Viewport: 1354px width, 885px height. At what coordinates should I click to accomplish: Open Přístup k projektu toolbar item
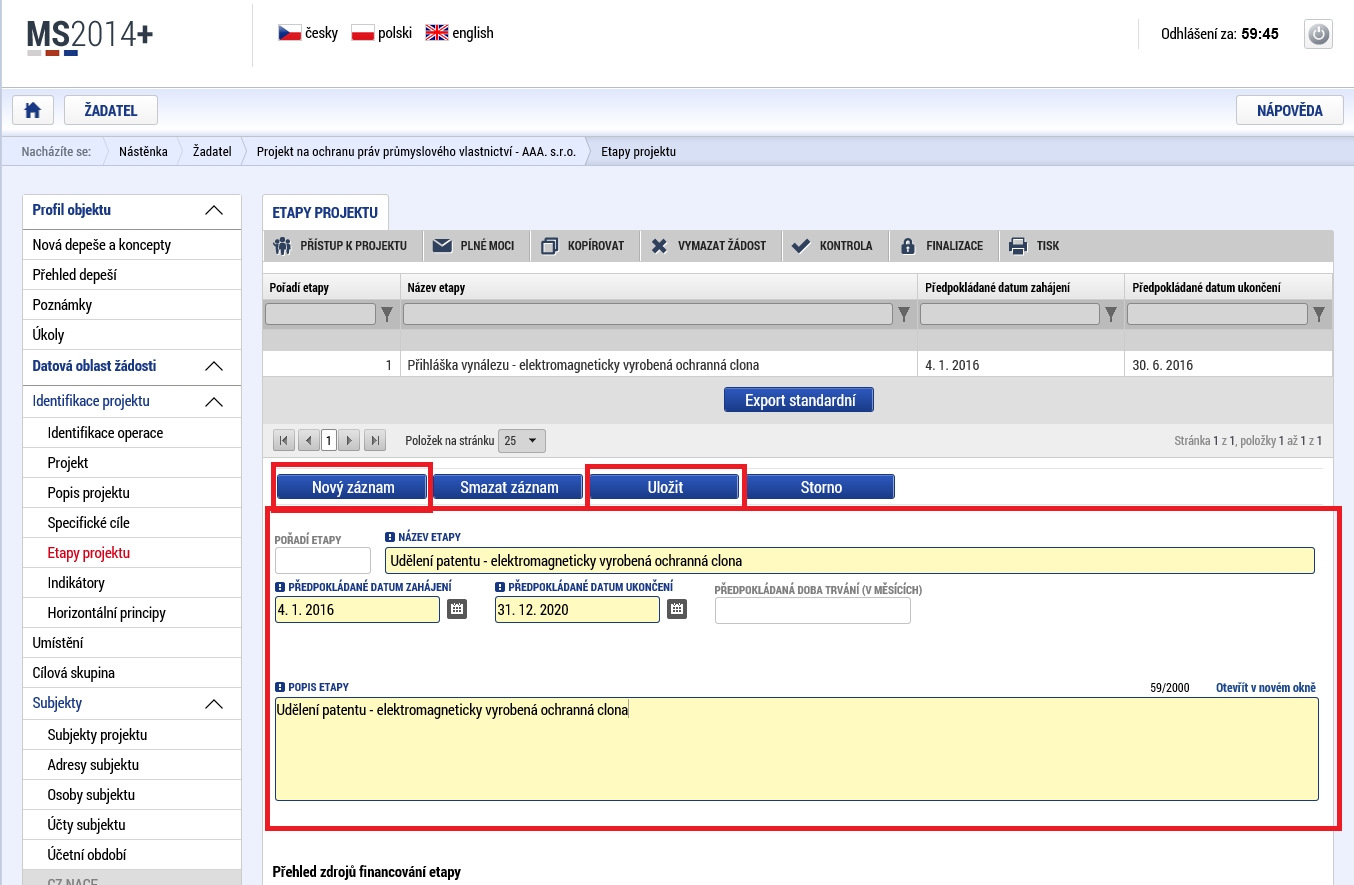[341, 245]
